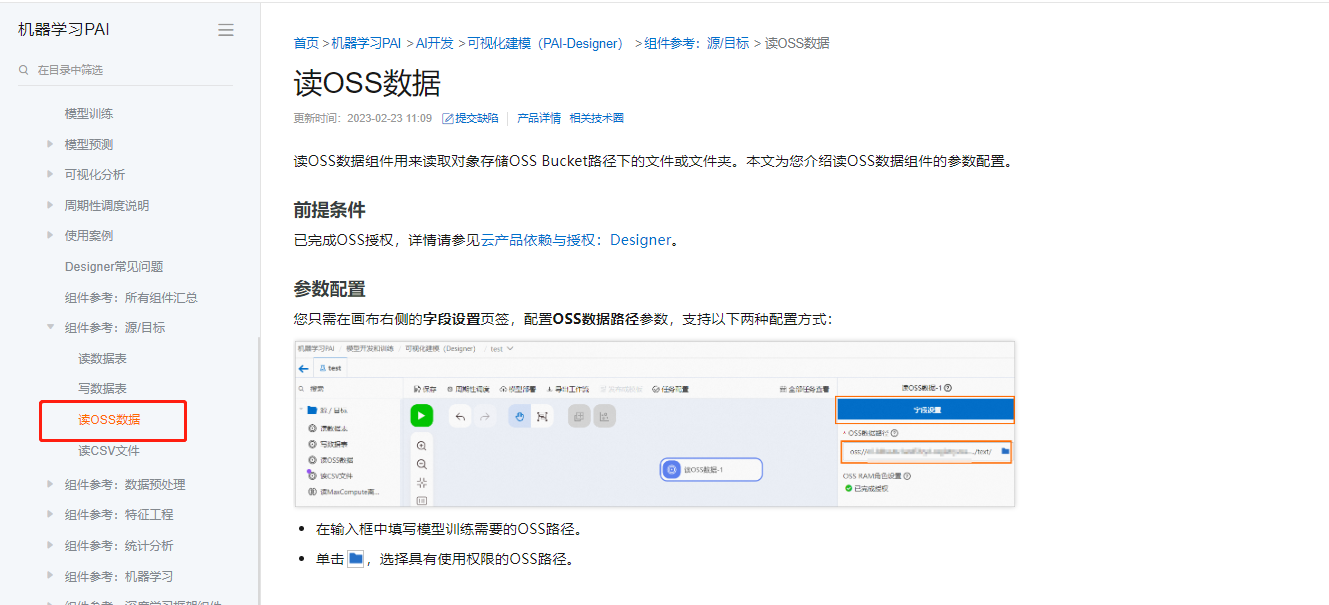Click the 参数配置 section heading

[329, 289]
